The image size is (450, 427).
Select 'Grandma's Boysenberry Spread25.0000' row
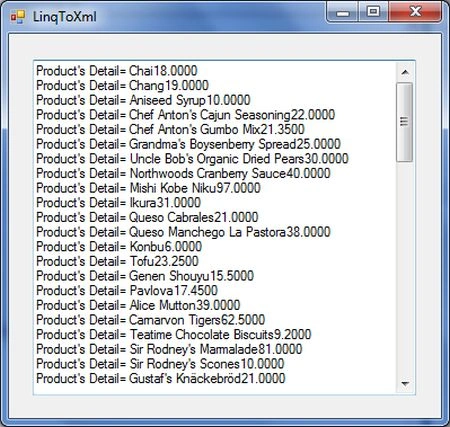pyautogui.click(x=215, y=144)
